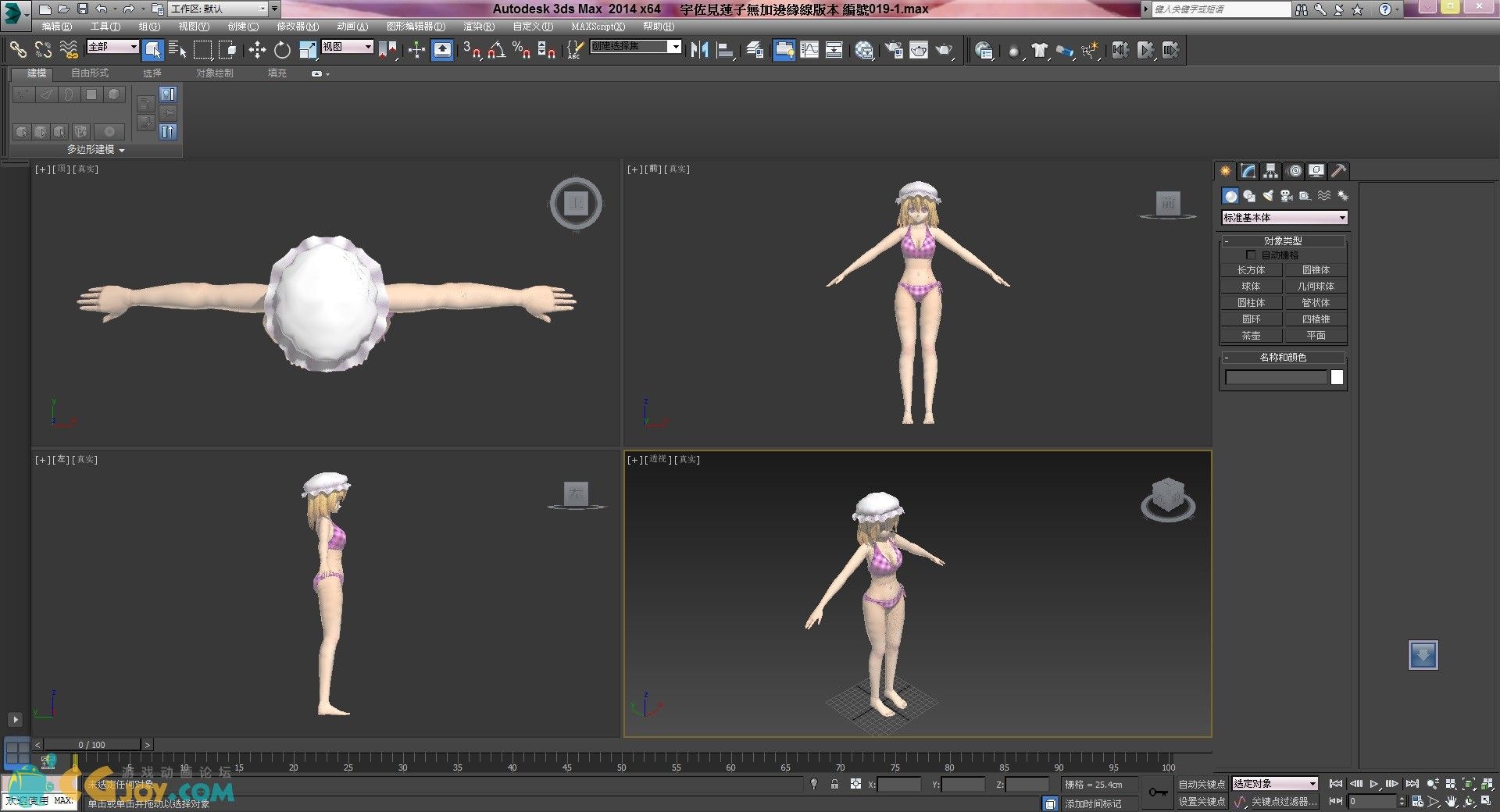1500x812 pixels.
Task: Click the Go to End playback button
Action: point(1411,784)
